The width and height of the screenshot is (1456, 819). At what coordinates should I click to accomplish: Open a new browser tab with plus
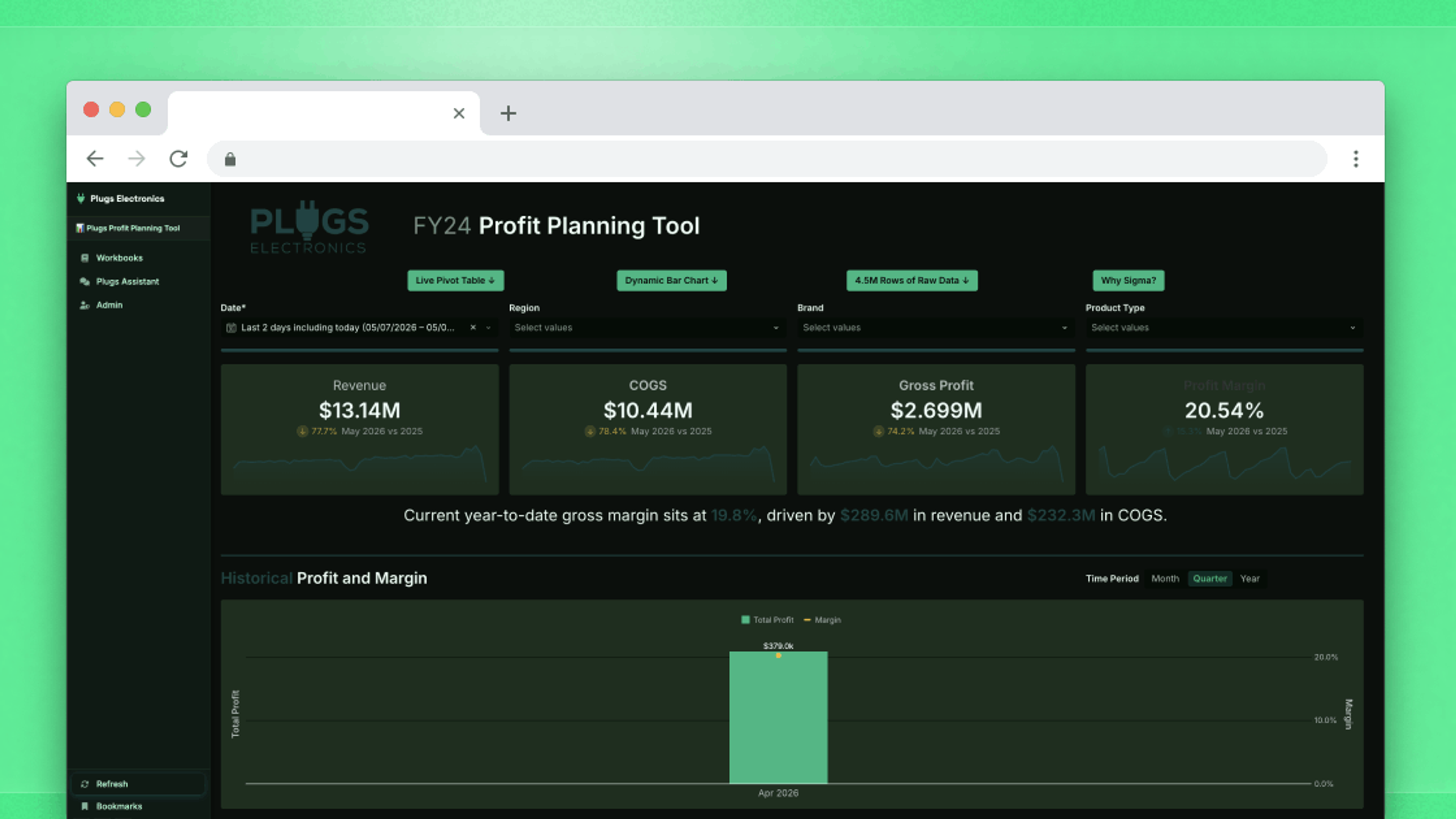[508, 113]
